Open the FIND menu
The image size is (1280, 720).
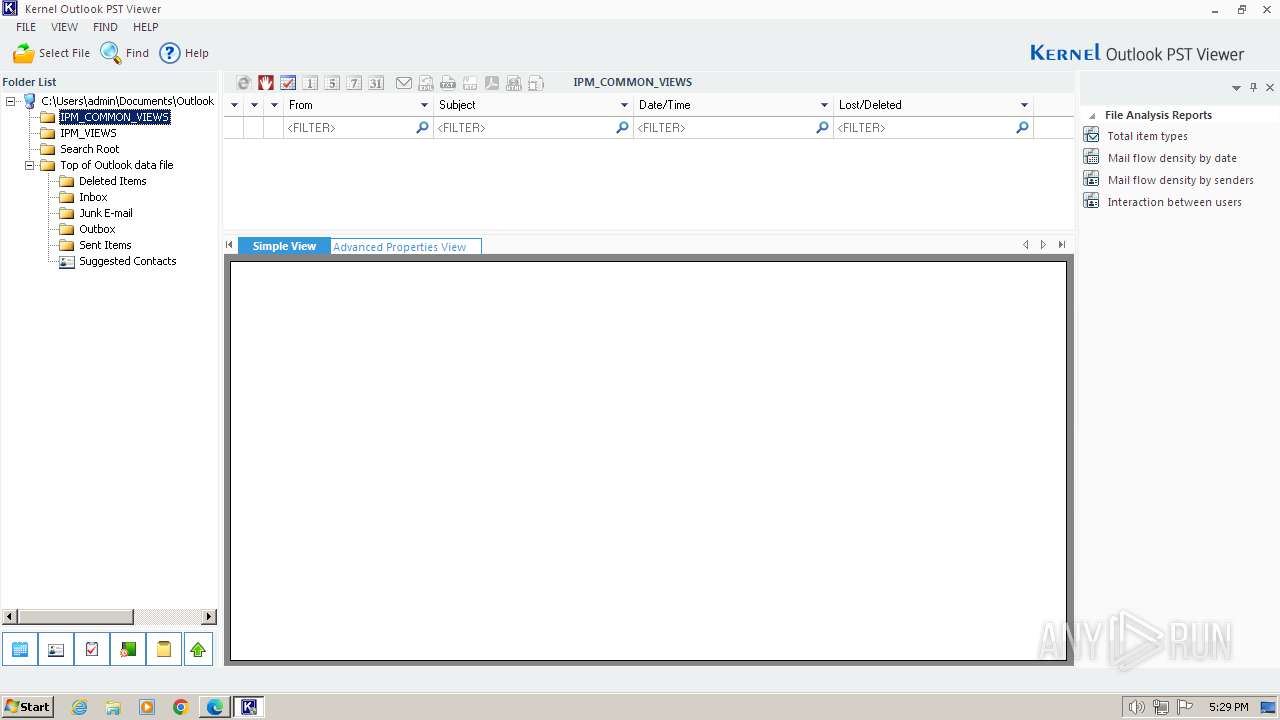pyautogui.click(x=105, y=27)
